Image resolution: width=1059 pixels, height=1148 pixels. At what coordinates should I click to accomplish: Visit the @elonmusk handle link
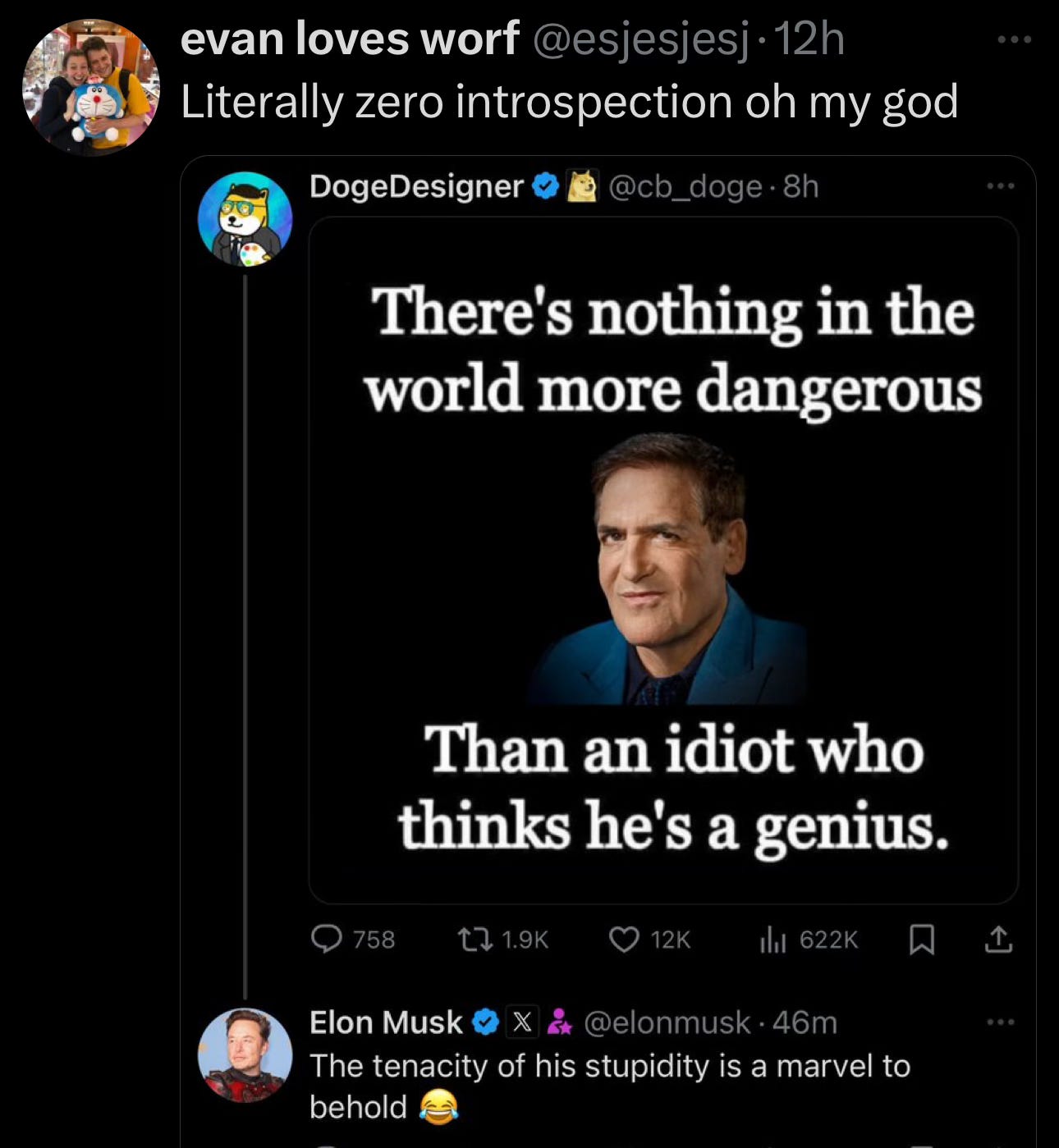(x=667, y=1022)
